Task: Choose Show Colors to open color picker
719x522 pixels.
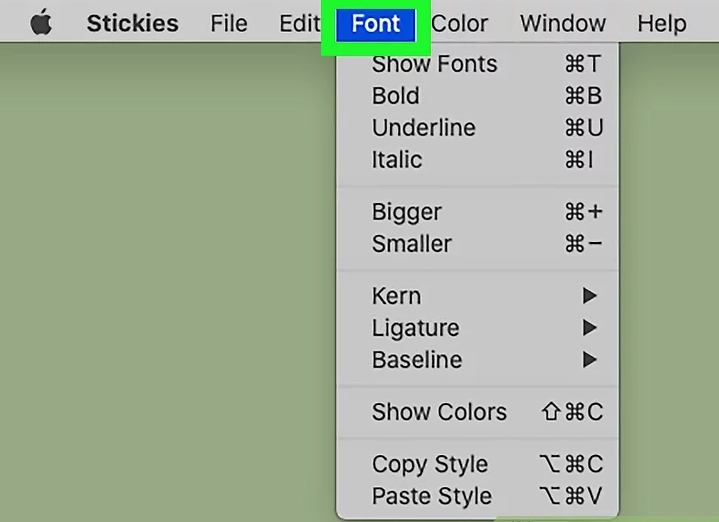Action: coord(439,412)
